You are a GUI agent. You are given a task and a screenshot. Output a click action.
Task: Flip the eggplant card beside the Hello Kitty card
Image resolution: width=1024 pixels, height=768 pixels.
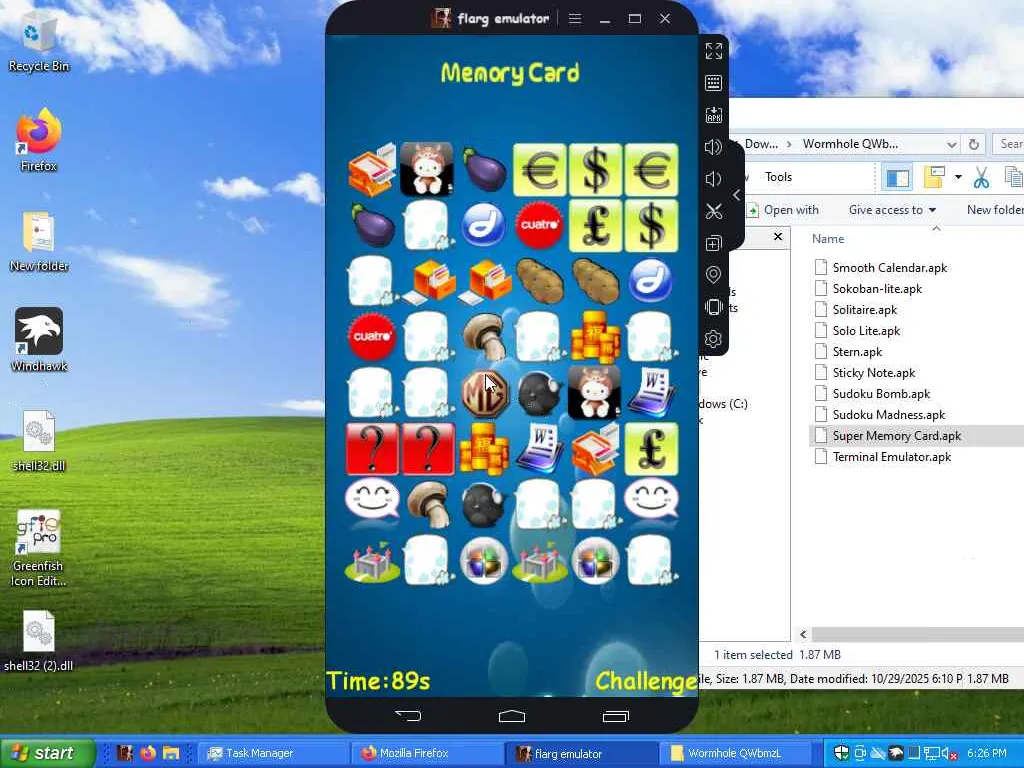[x=483, y=169]
